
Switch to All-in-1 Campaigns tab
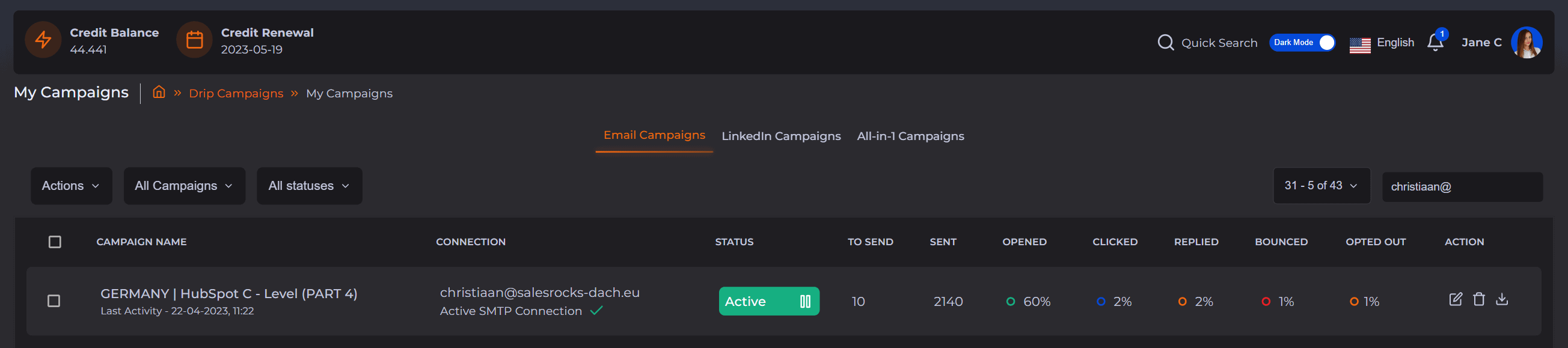910,136
